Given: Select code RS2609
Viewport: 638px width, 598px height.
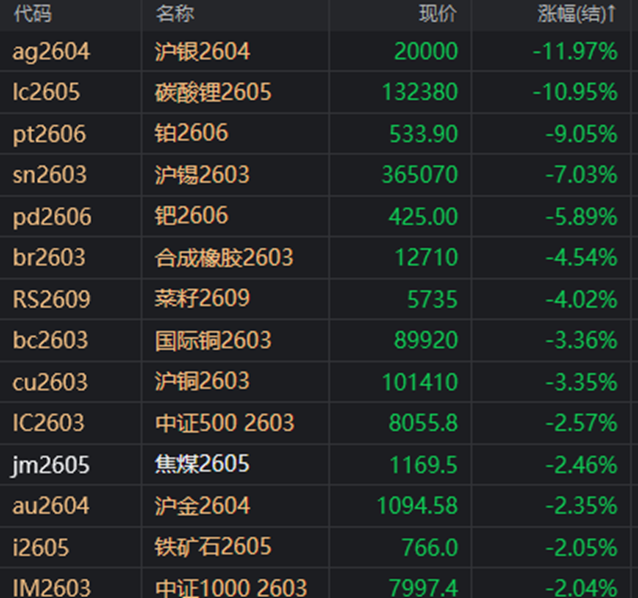Looking at the screenshot, I should (x=51, y=299).
